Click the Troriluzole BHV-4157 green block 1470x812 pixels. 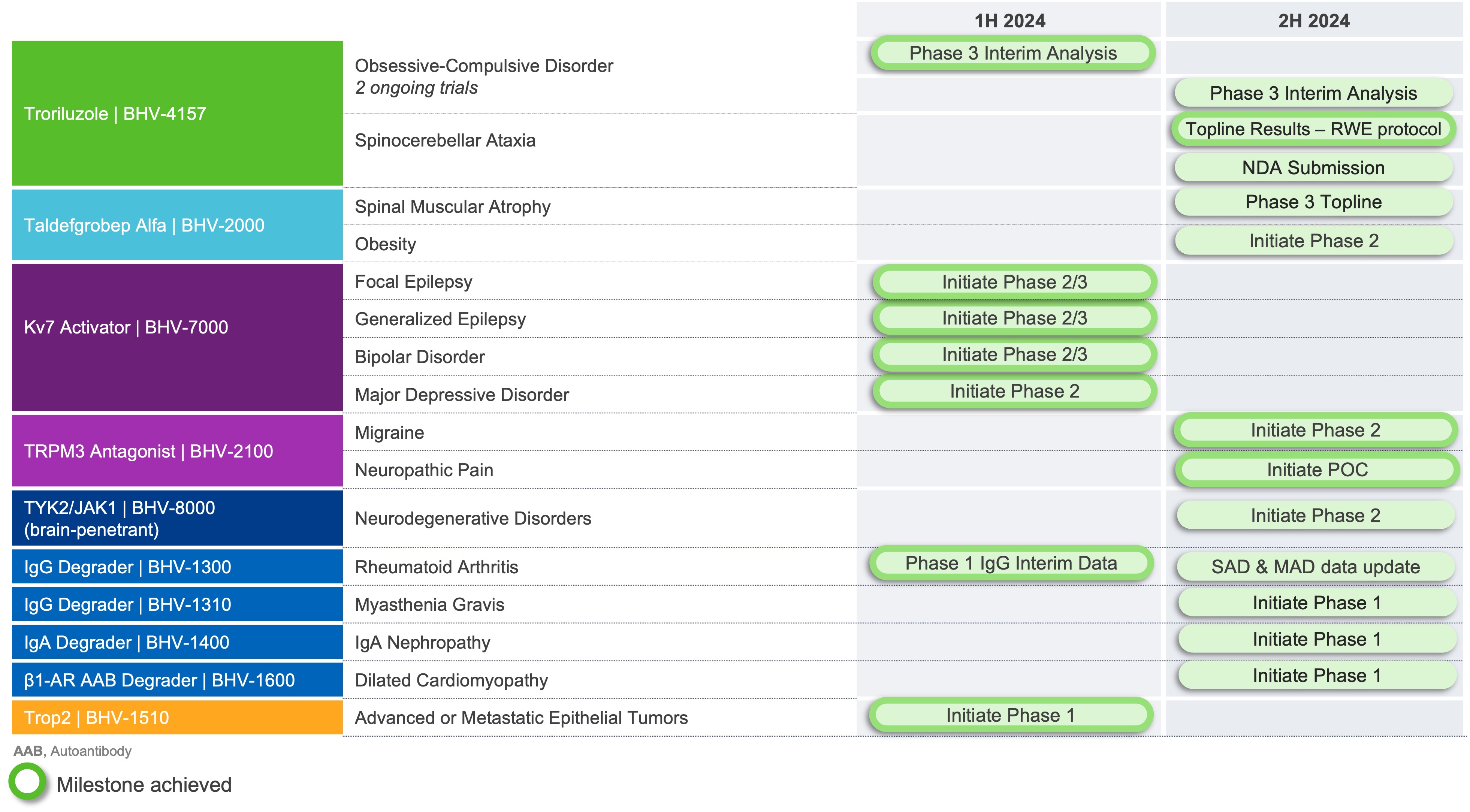tap(177, 114)
